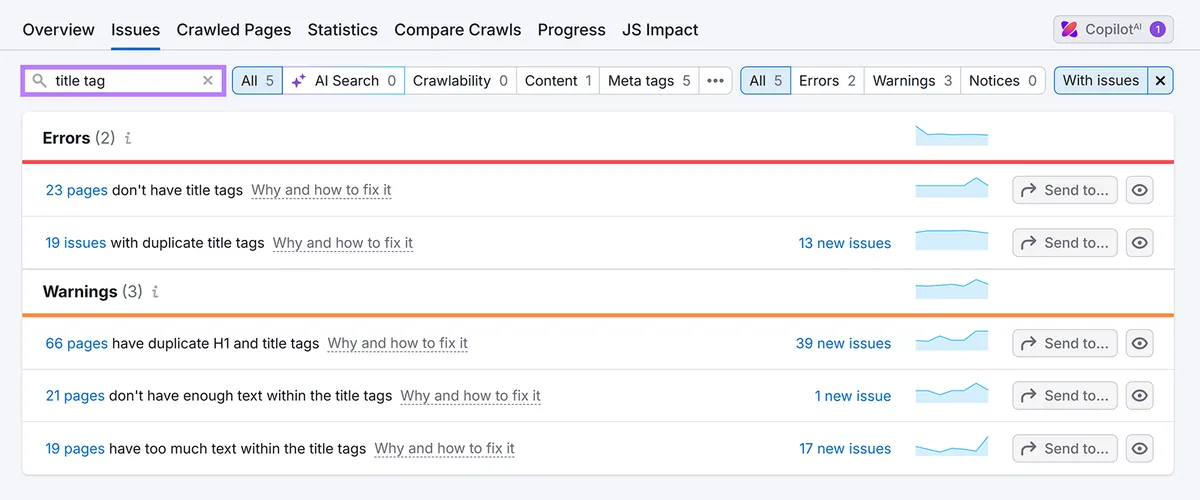Go to Compare Crawls tab

tap(458, 30)
